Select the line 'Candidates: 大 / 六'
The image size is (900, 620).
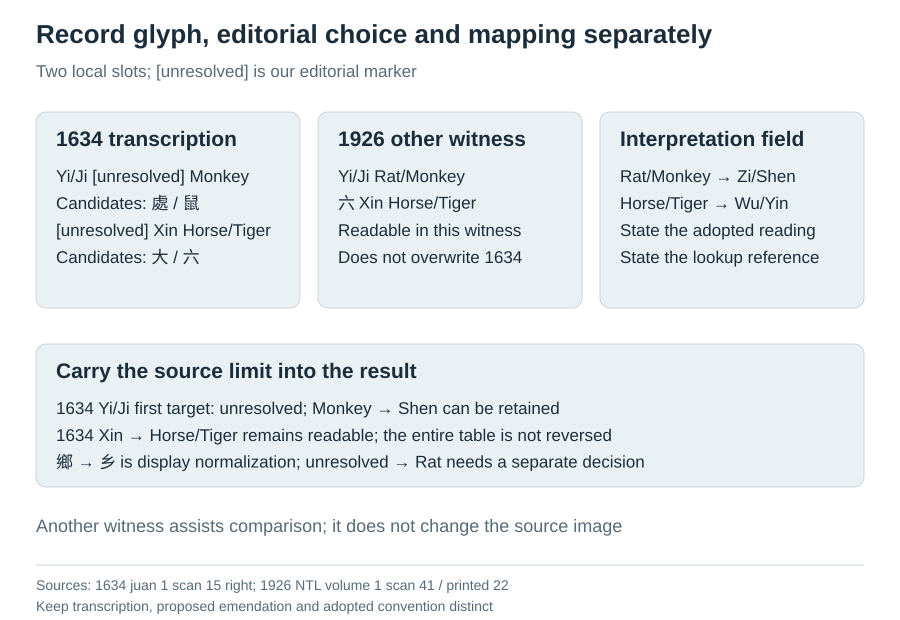click(127, 257)
